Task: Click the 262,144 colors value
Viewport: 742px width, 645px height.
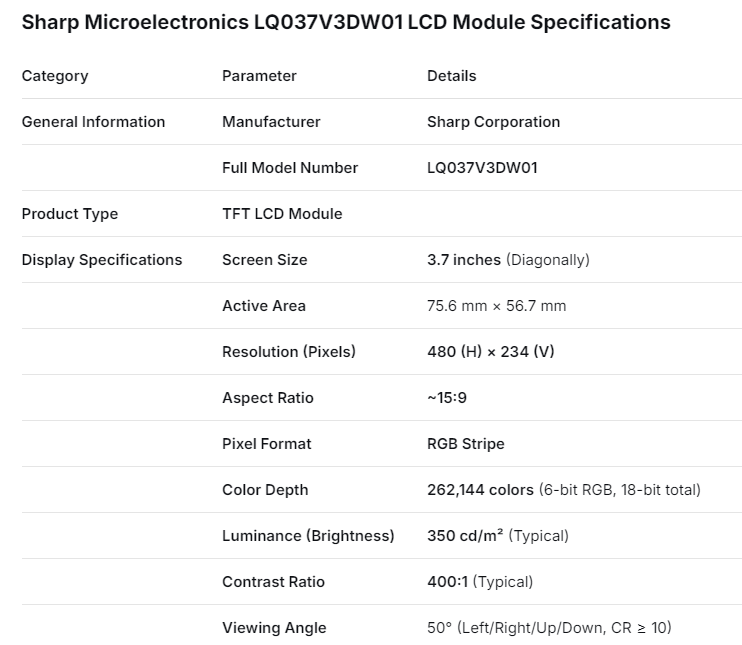Action: [480, 490]
